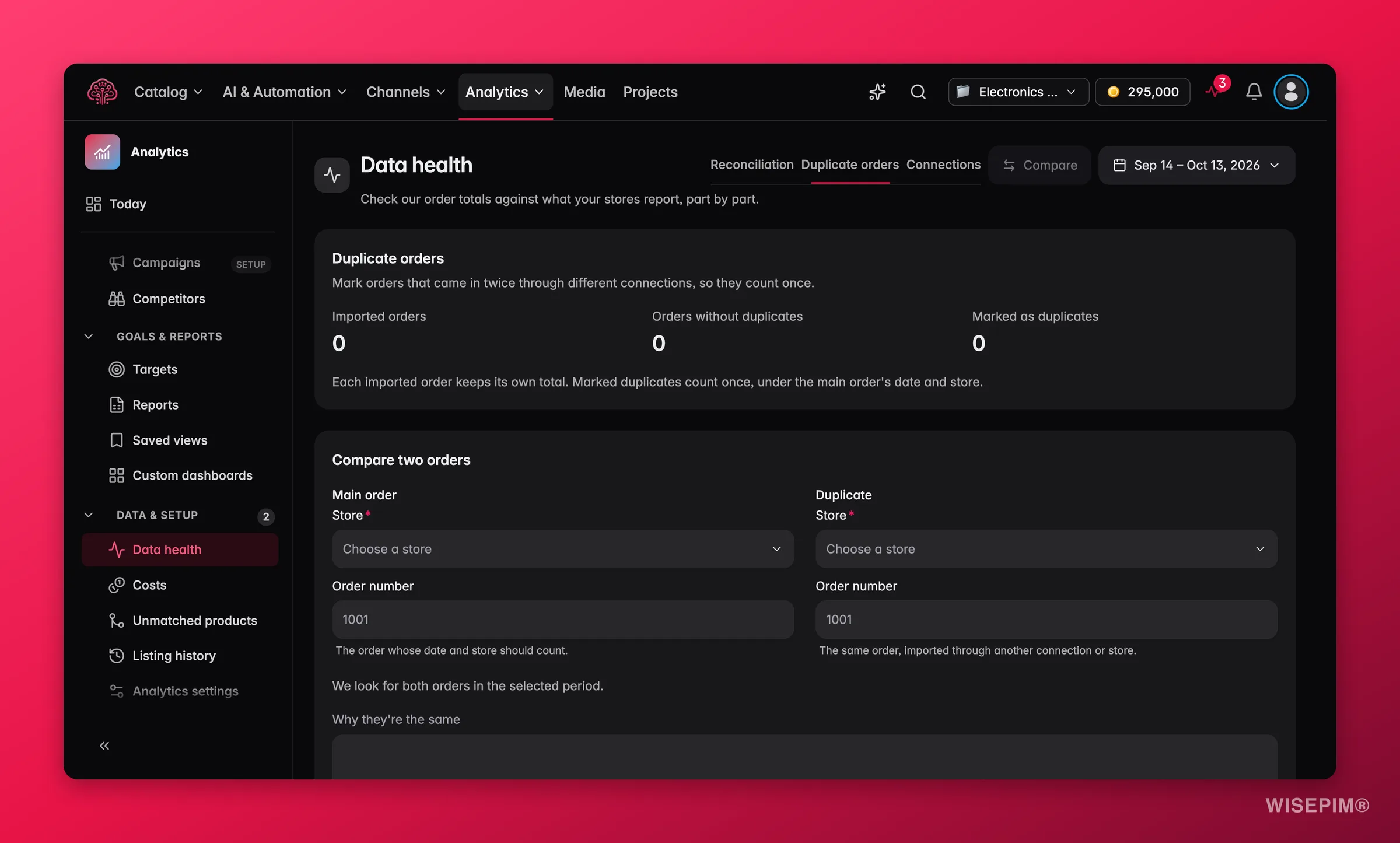This screenshot has width=1400, height=843.
Task: Click the Analytics chart logo in sidebar
Action: pos(102,152)
